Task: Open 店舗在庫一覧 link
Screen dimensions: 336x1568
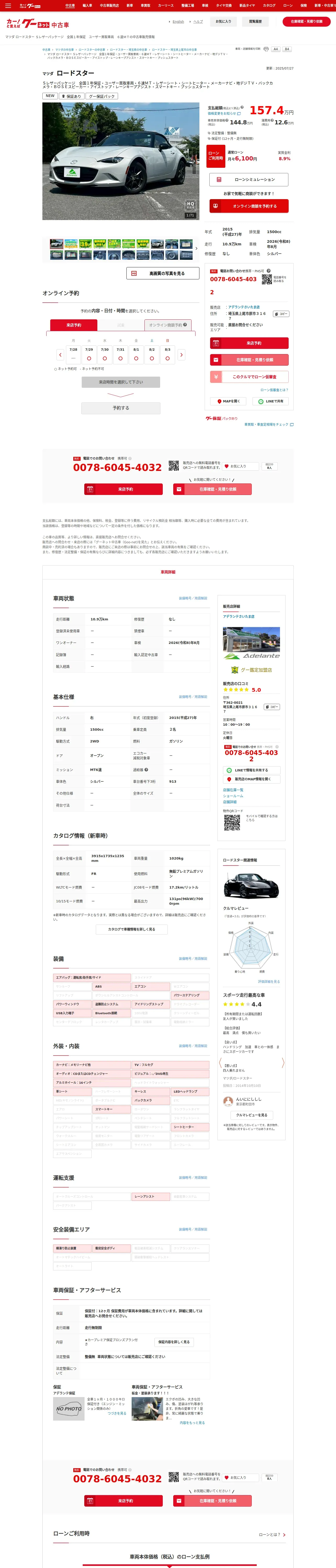Action: (x=233, y=790)
